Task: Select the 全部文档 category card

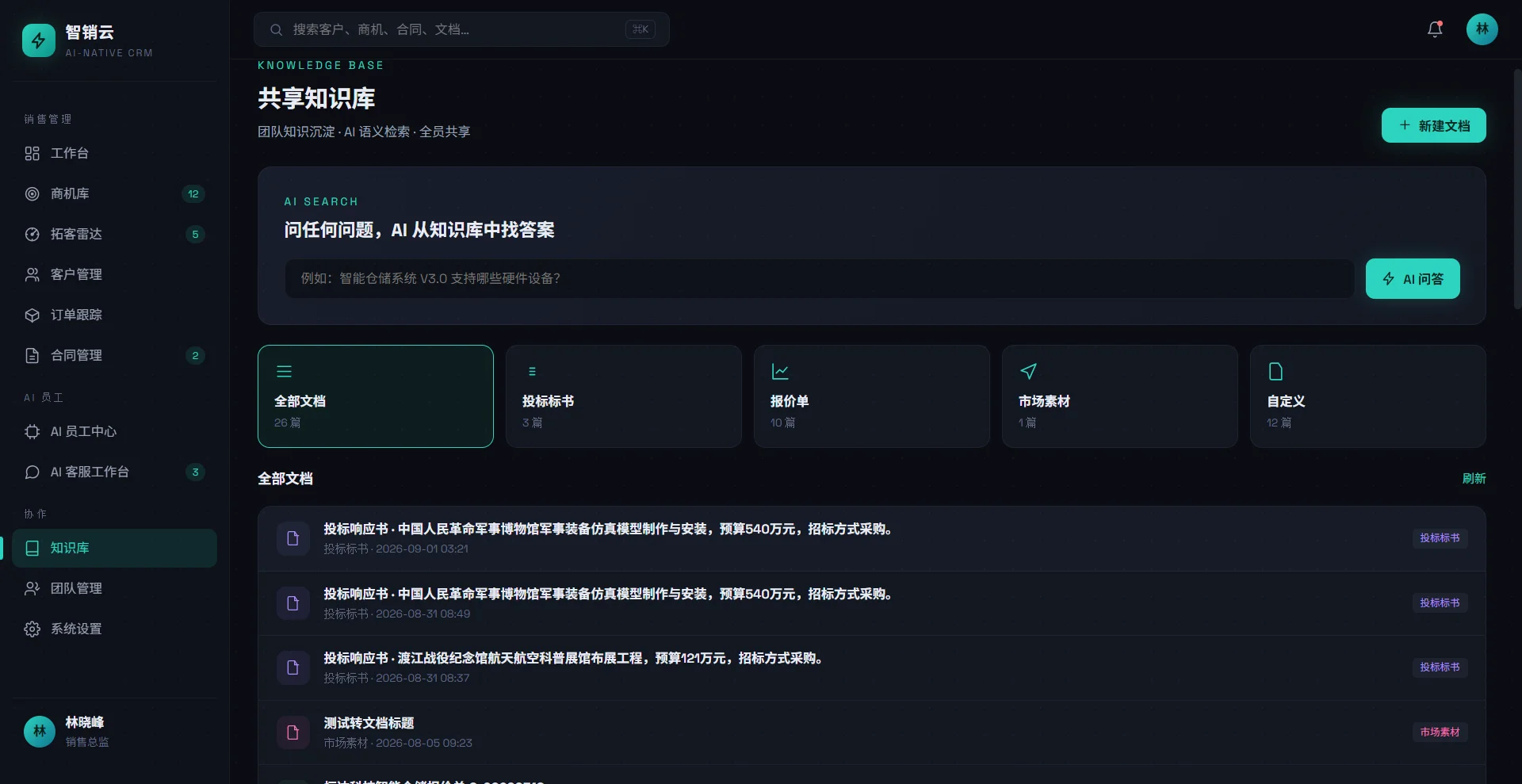Action: pos(376,396)
